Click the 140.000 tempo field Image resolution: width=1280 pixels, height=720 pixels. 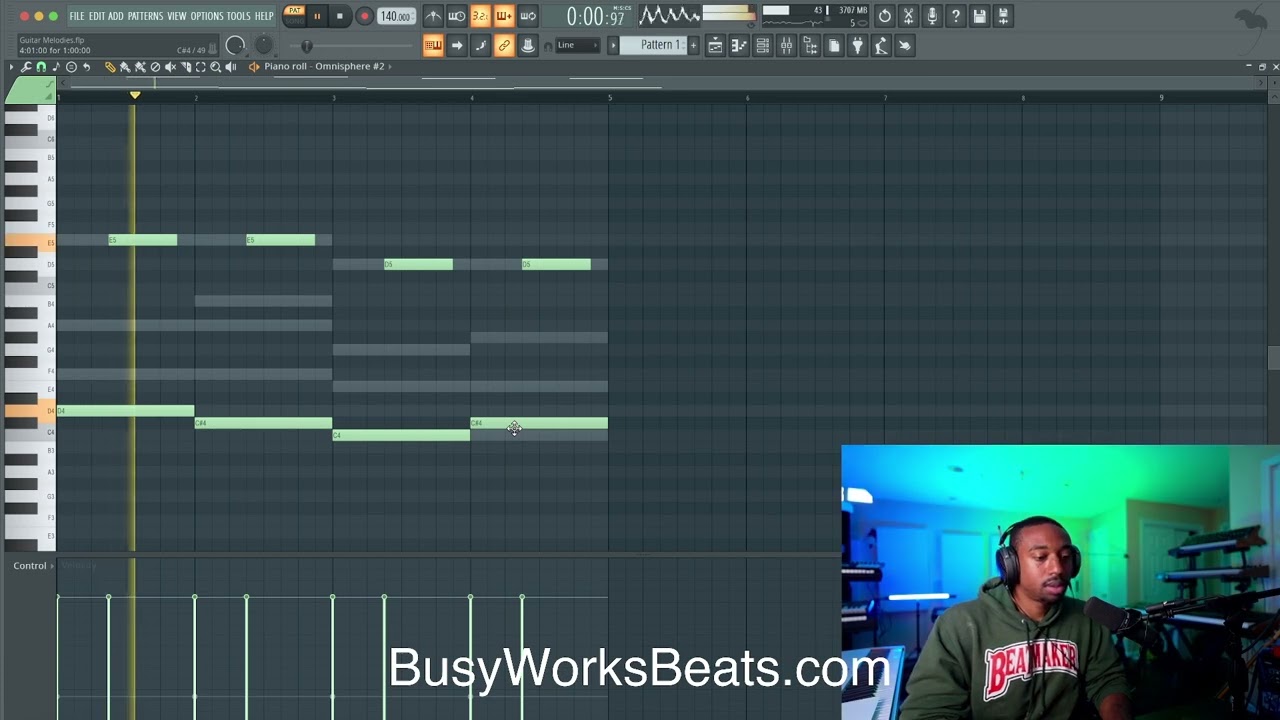396,16
